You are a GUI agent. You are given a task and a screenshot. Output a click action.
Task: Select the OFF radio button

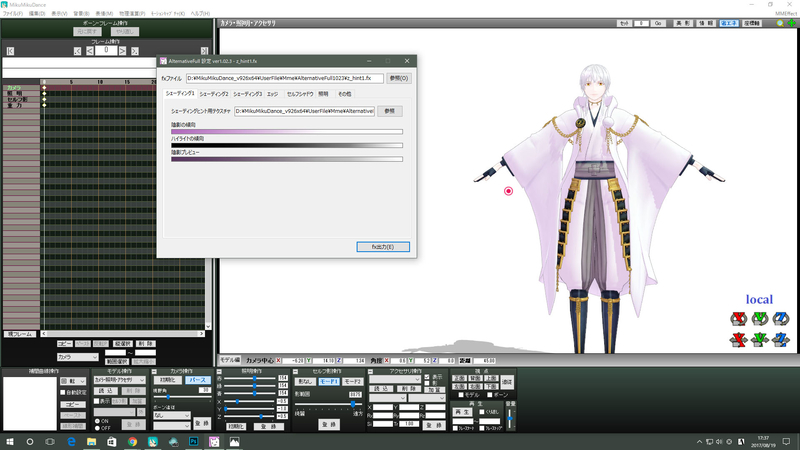click(x=97, y=428)
